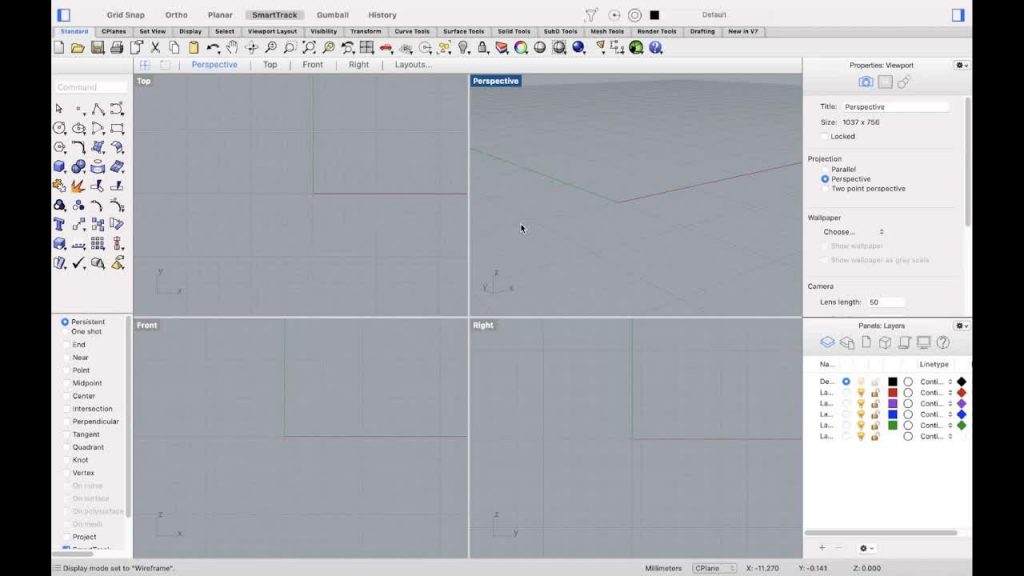Image resolution: width=1024 pixels, height=576 pixels.
Task: Enable the Perpendicular object snap
Action: click(66, 421)
